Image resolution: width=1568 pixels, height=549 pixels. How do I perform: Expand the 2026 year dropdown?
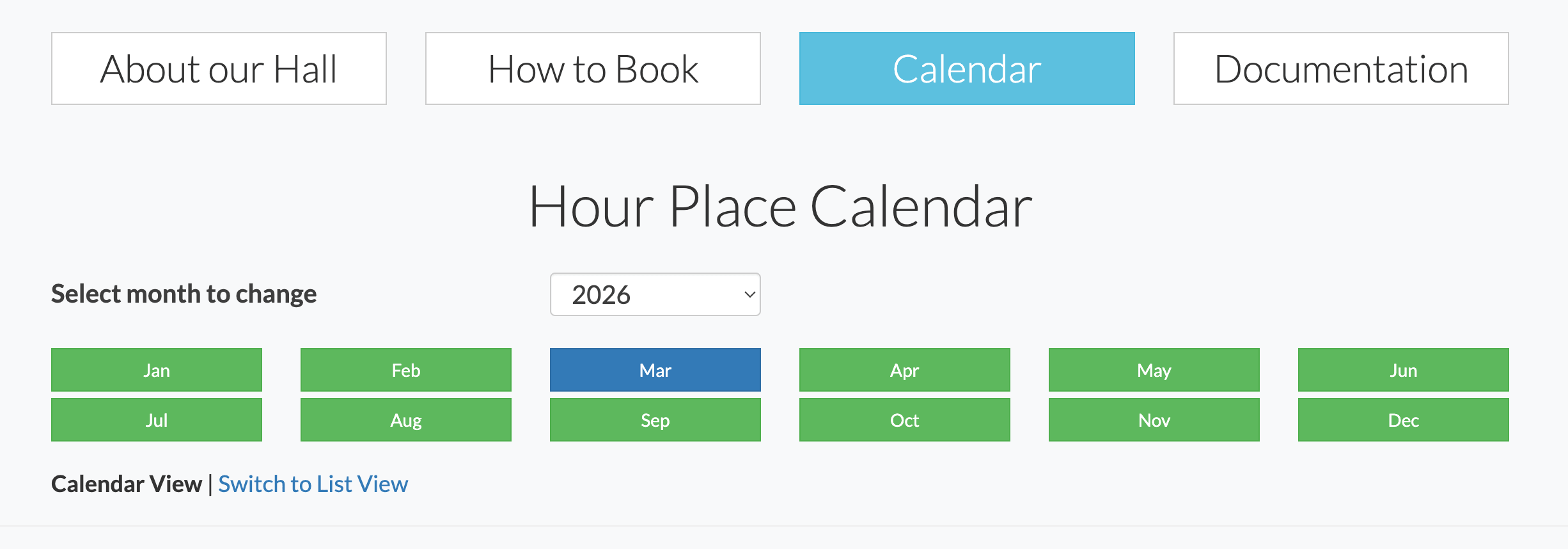pyautogui.click(x=655, y=294)
